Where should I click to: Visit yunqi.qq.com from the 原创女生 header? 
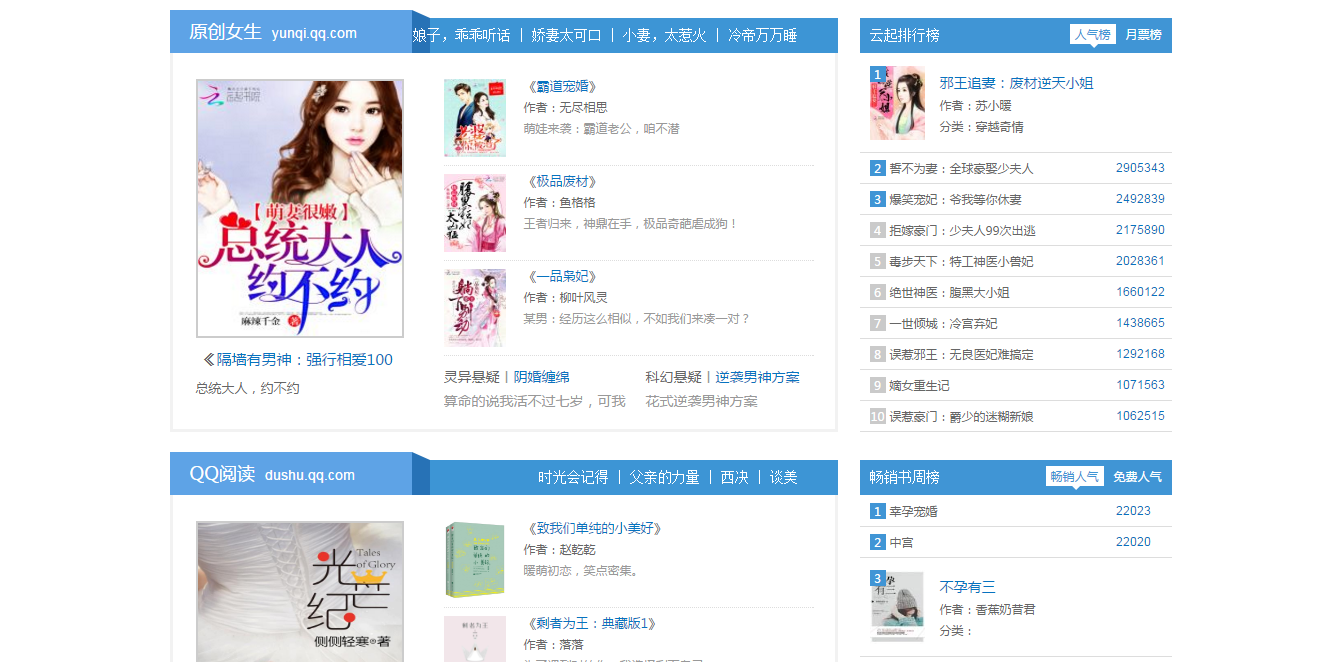point(314,33)
